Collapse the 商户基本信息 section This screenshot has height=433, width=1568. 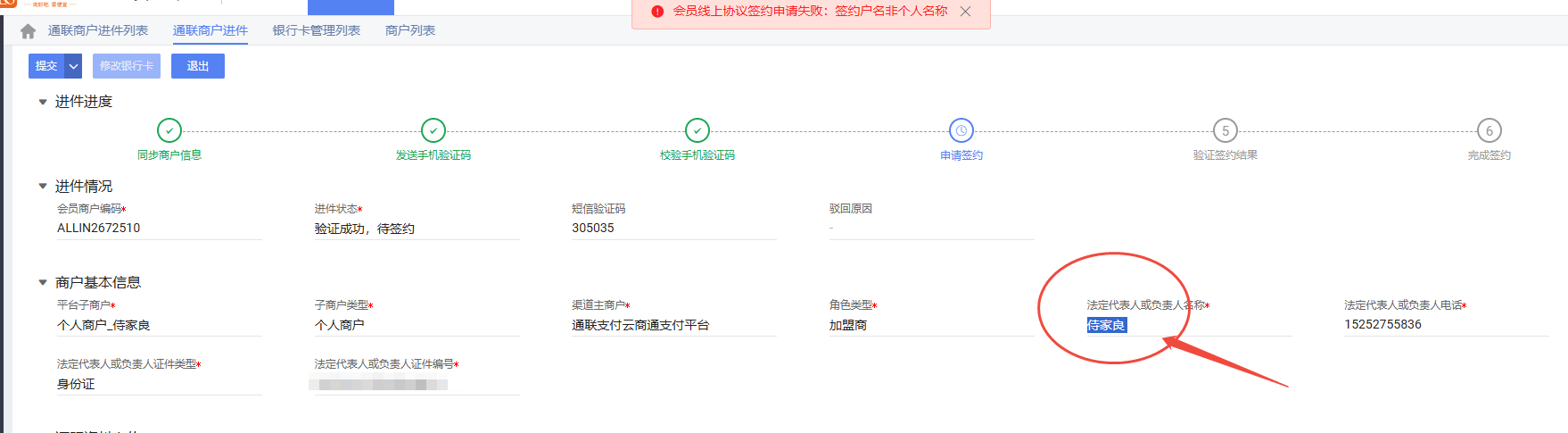(43, 283)
